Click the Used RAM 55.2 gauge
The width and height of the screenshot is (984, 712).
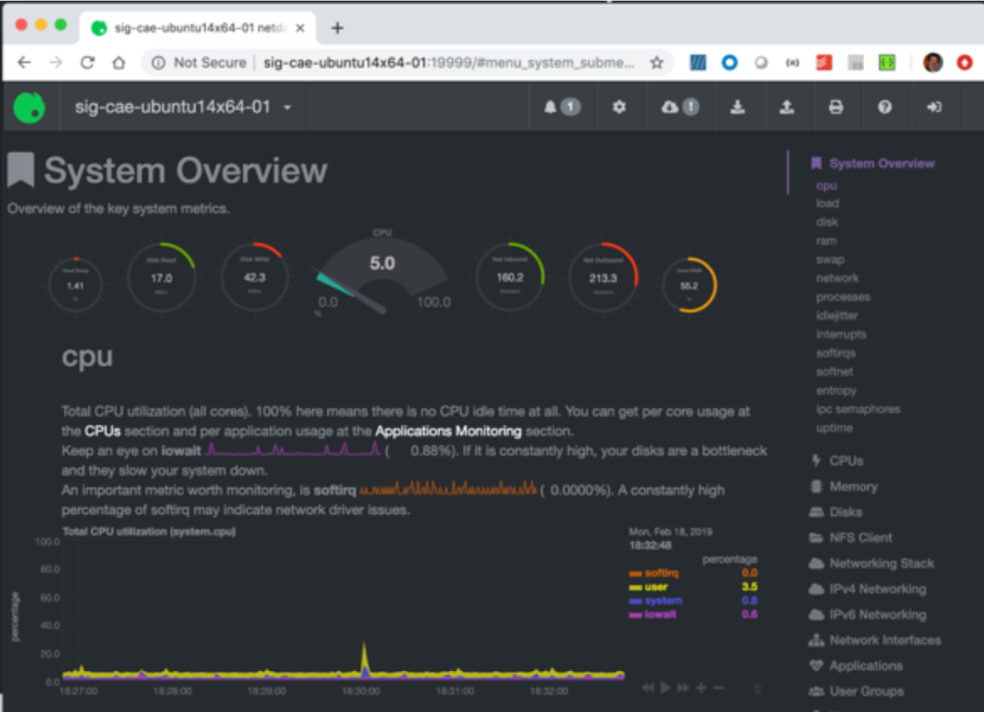pyautogui.click(x=689, y=285)
